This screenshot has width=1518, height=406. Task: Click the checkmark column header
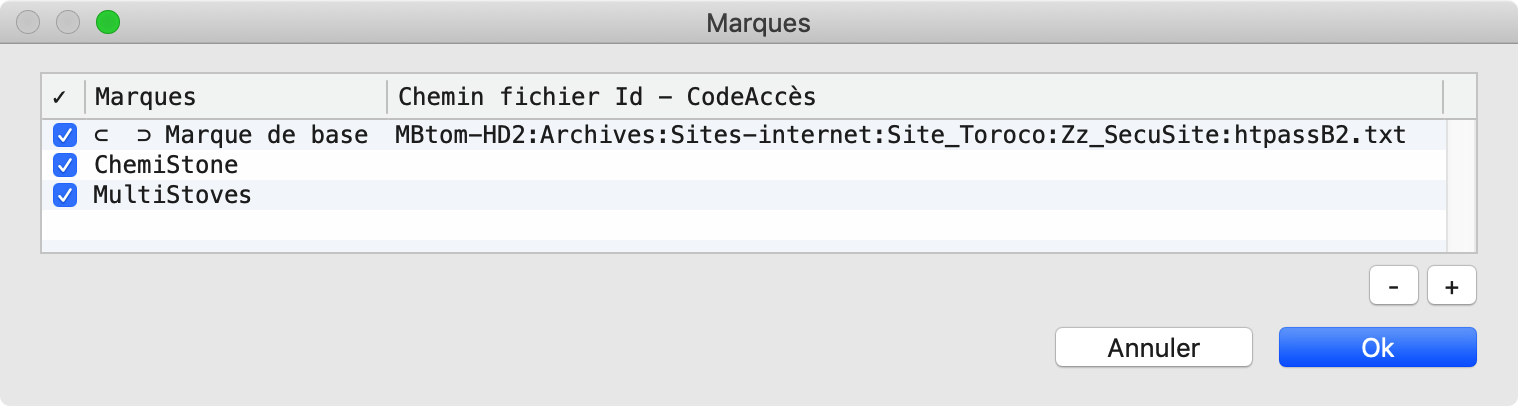coord(60,97)
